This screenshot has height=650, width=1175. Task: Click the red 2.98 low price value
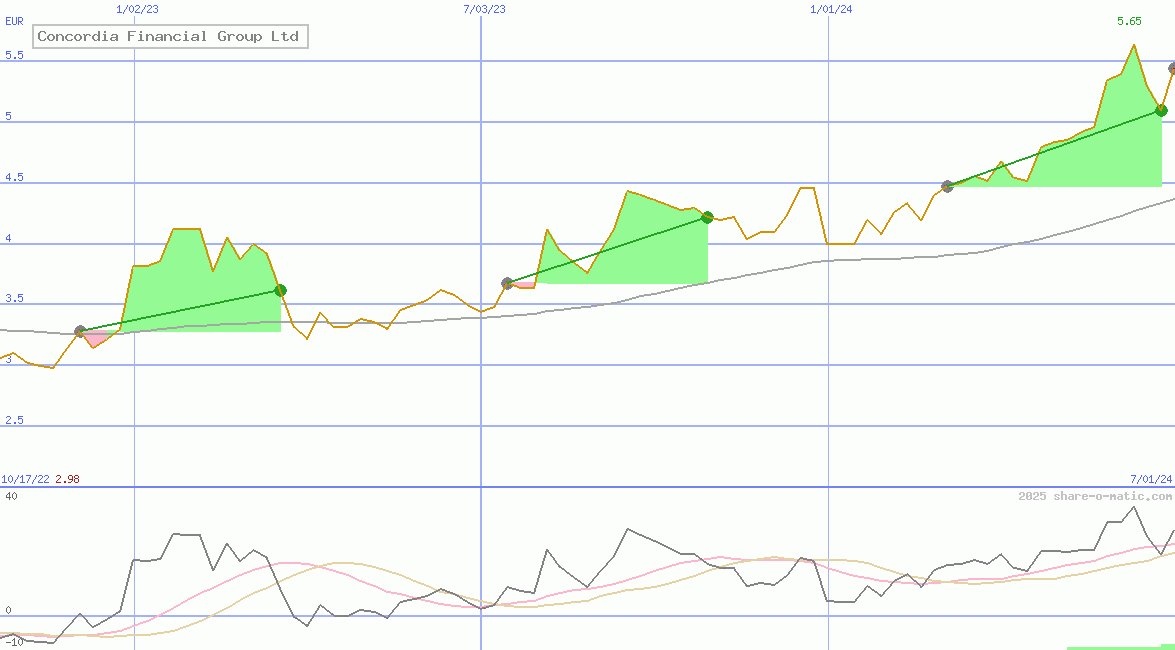(67, 479)
